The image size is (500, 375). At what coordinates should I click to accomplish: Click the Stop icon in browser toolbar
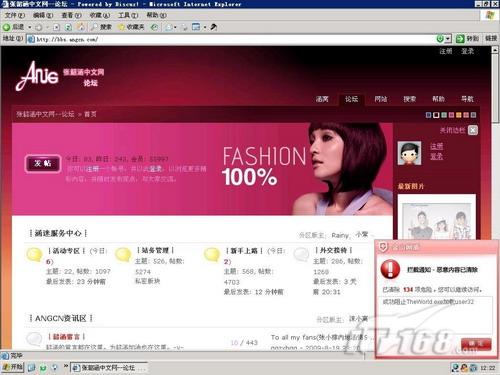56,27
